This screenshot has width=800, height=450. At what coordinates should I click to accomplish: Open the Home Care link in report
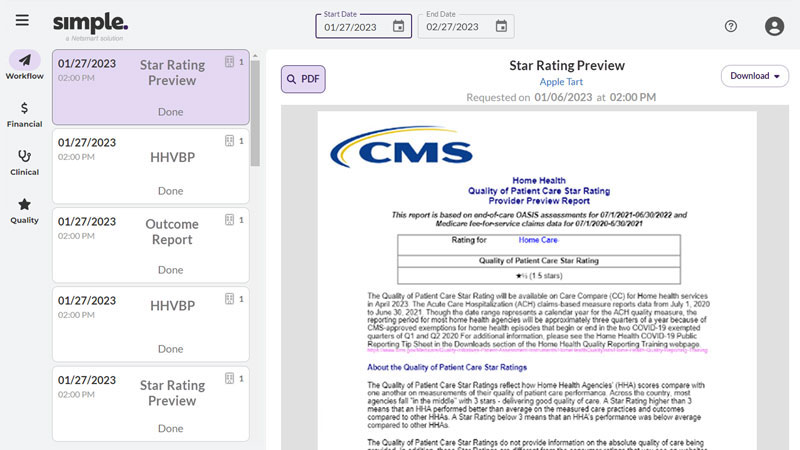(x=539, y=240)
